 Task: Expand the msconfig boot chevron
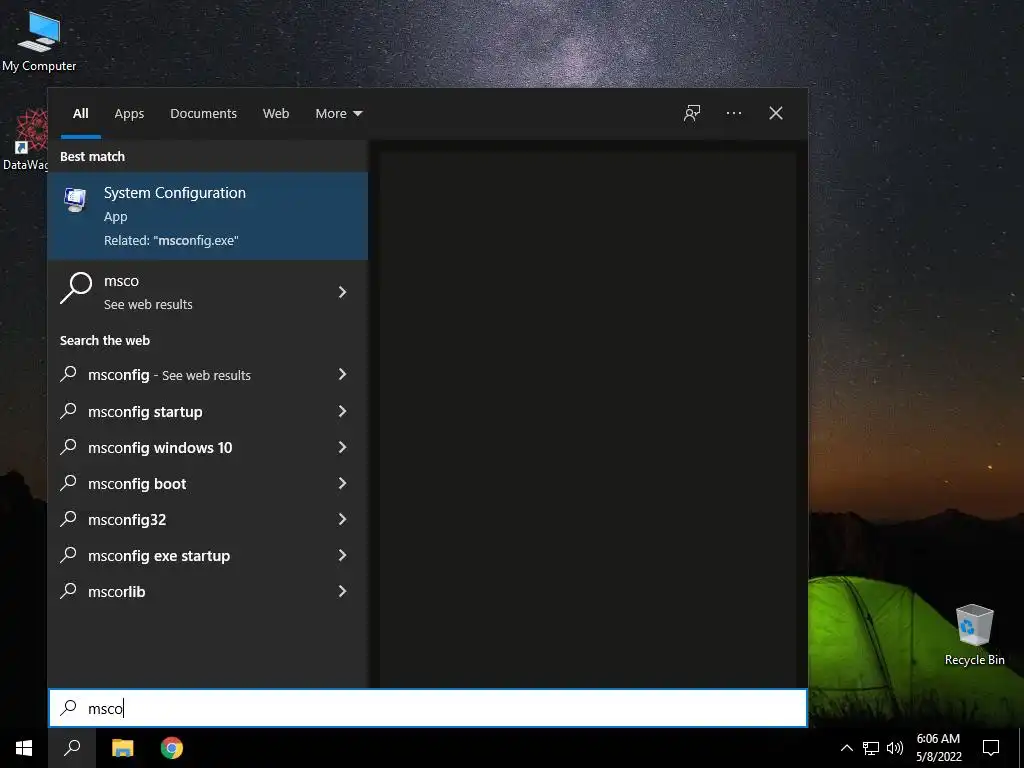click(342, 483)
